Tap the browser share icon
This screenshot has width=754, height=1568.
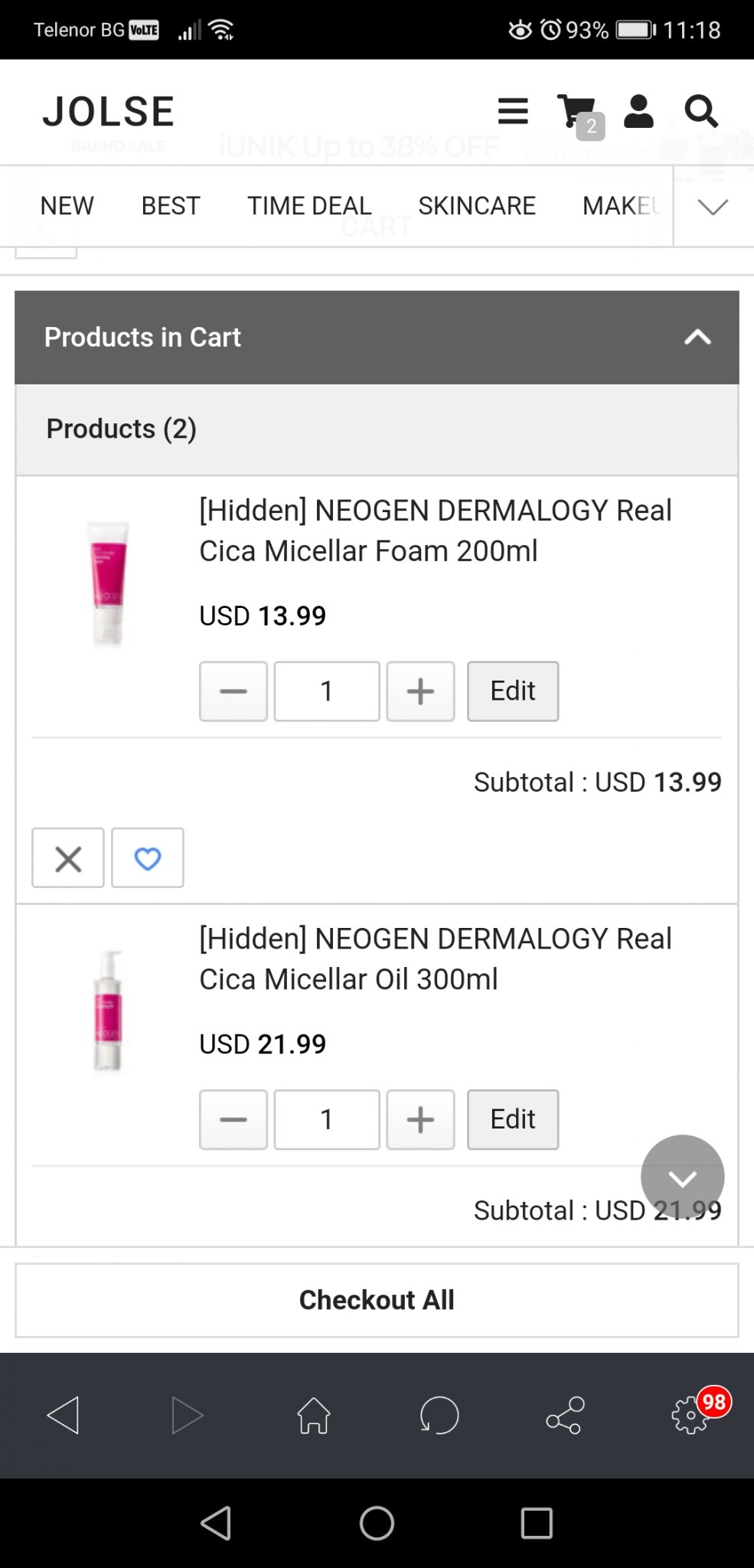(x=565, y=1415)
